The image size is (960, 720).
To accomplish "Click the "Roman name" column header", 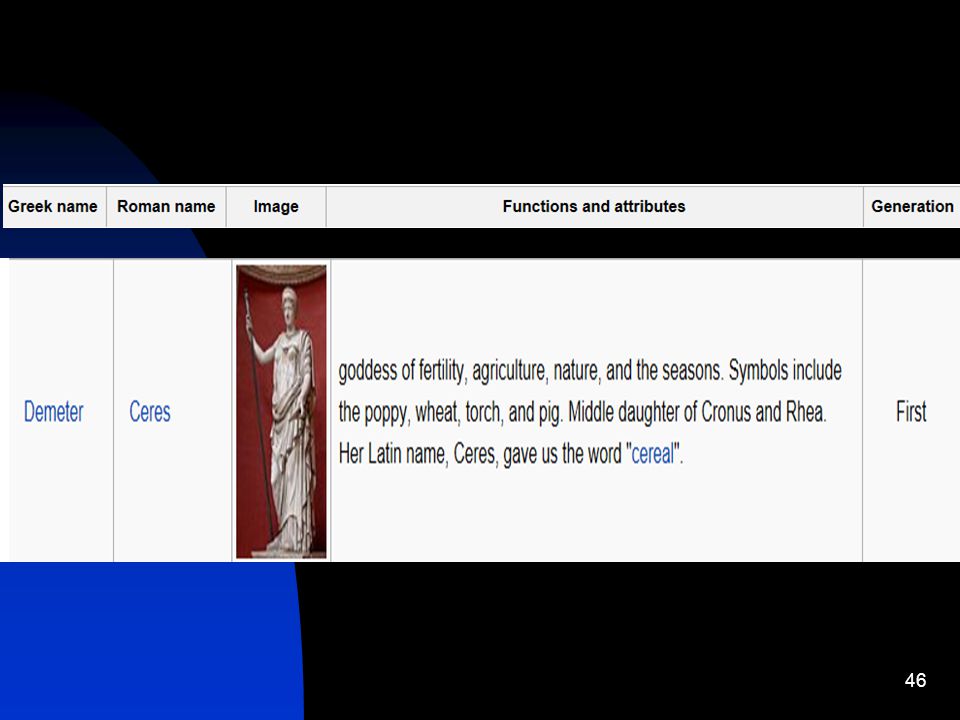I will coord(166,206).
